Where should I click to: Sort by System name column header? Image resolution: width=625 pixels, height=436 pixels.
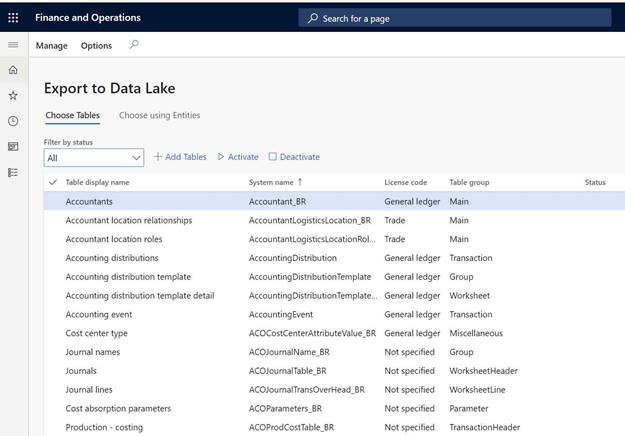click(x=271, y=182)
